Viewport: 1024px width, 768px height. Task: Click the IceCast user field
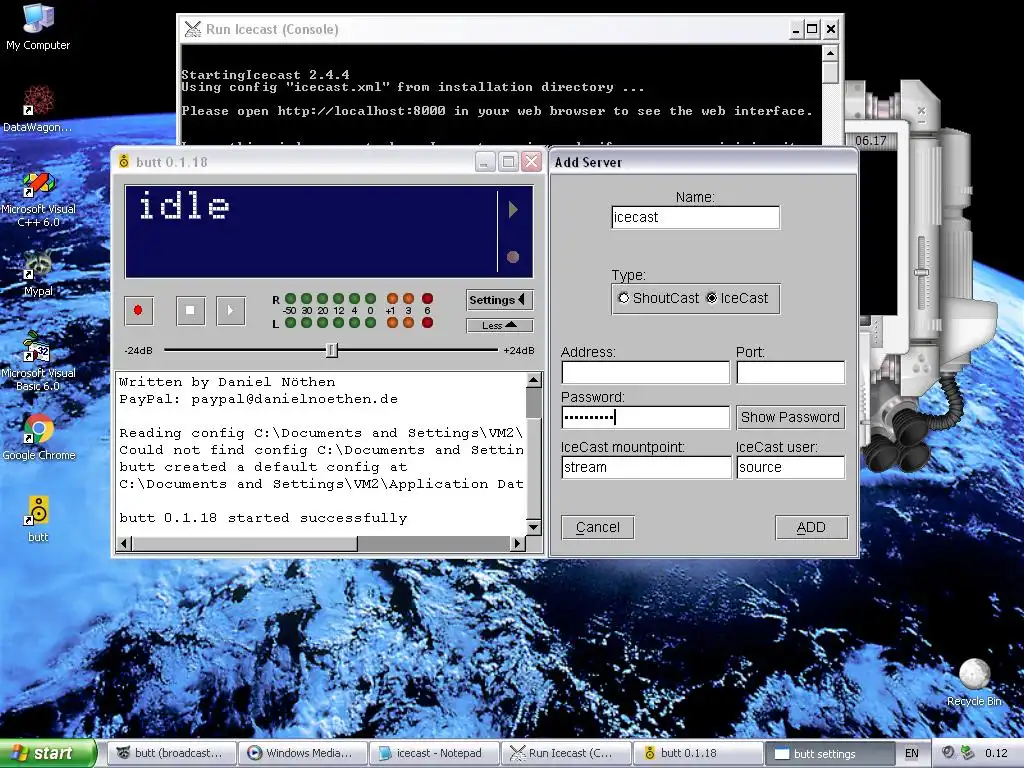(x=790, y=467)
